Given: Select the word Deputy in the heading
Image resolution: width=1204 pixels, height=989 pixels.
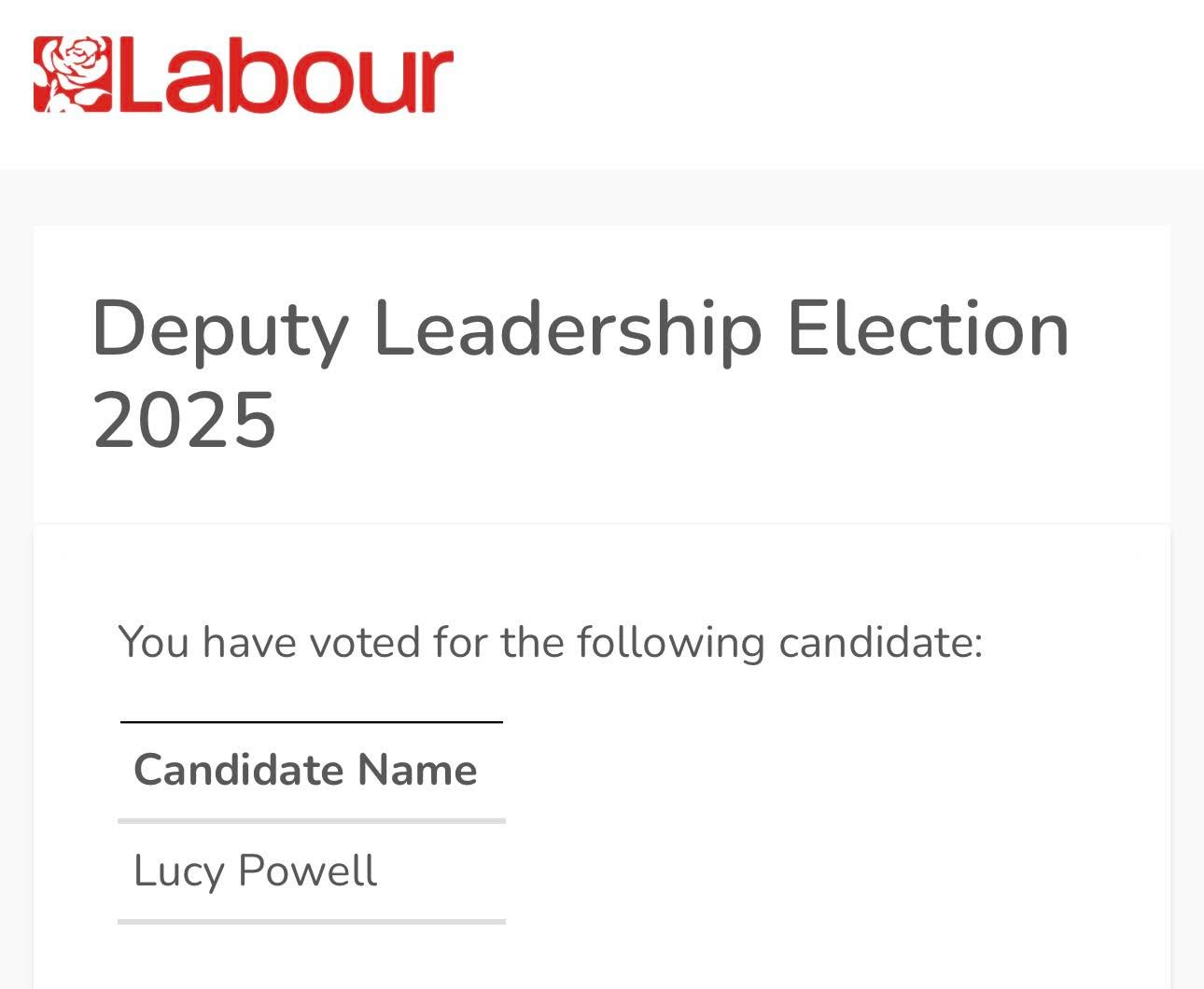Looking at the screenshot, I should 220,329.
